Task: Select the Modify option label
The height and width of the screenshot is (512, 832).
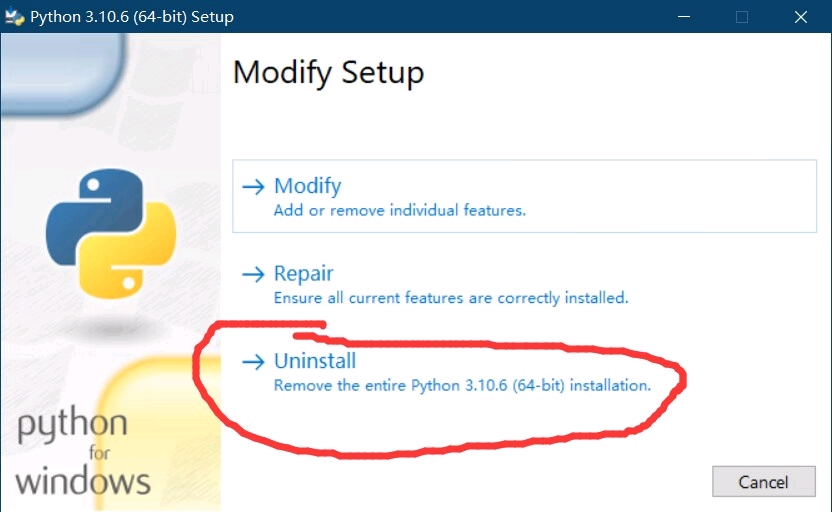Action: click(x=307, y=186)
